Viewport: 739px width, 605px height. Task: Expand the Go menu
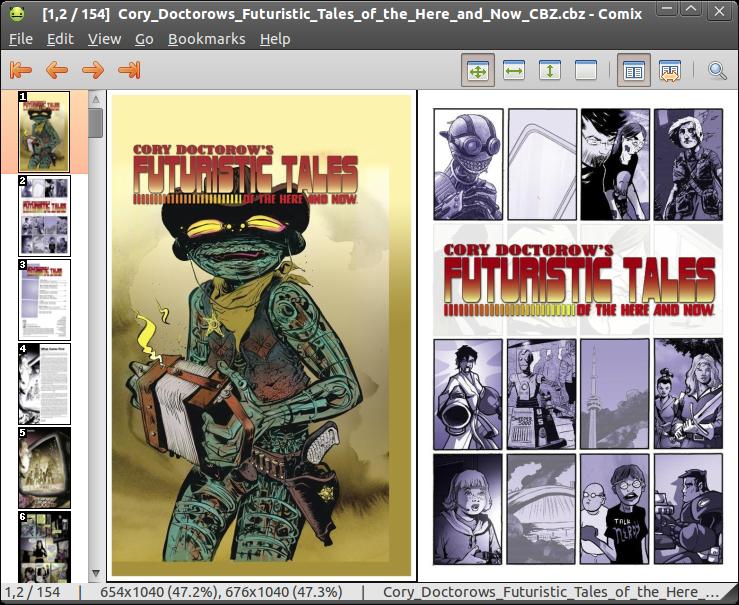click(x=144, y=39)
